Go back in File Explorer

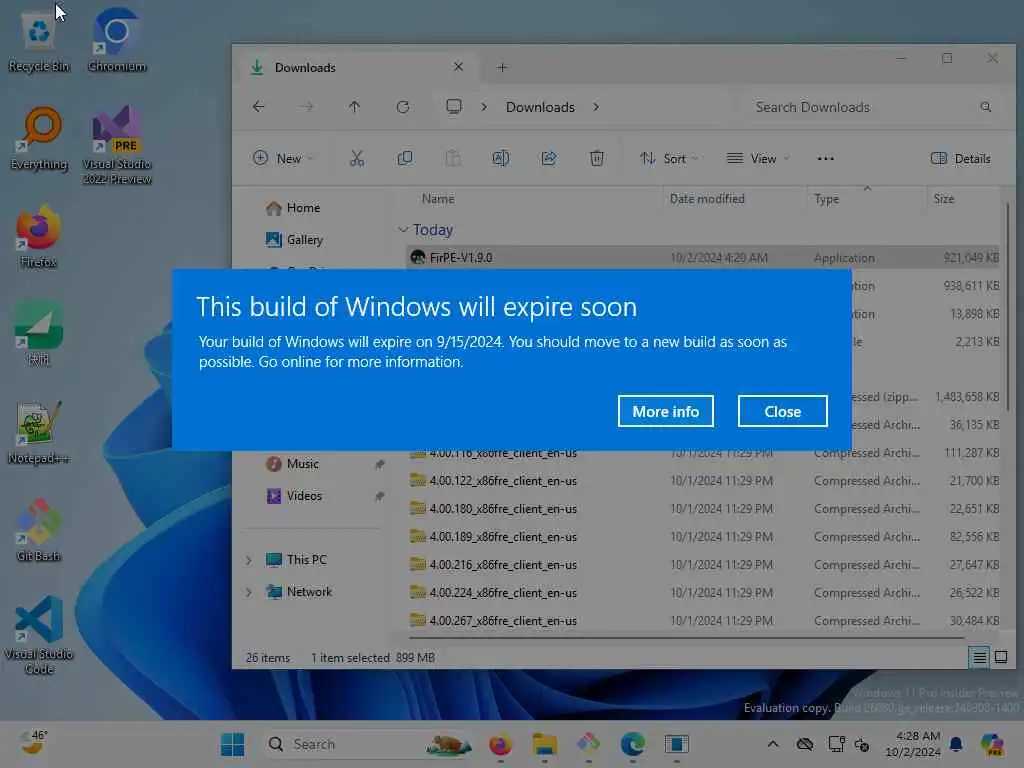(x=259, y=106)
